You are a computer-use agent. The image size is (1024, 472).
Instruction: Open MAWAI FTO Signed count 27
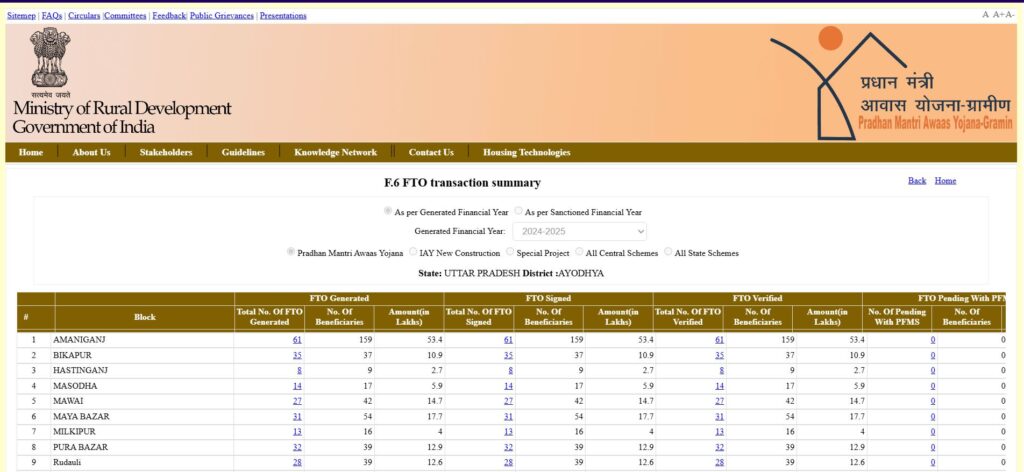point(508,401)
